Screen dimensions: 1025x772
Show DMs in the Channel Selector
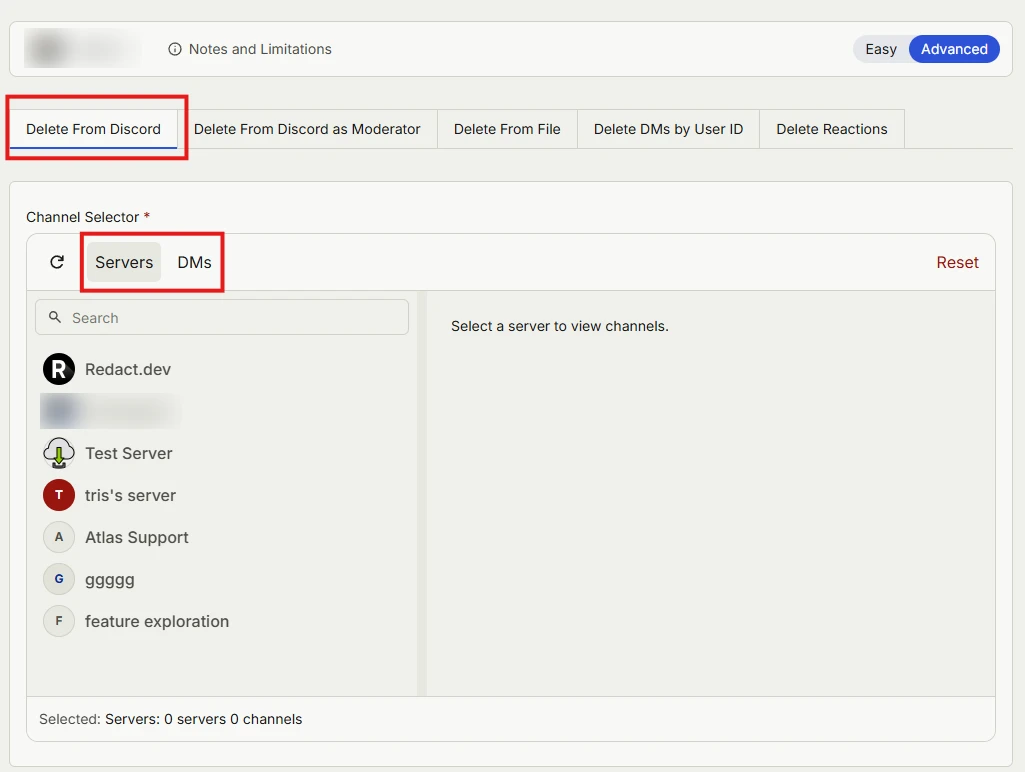[x=194, y=262]
